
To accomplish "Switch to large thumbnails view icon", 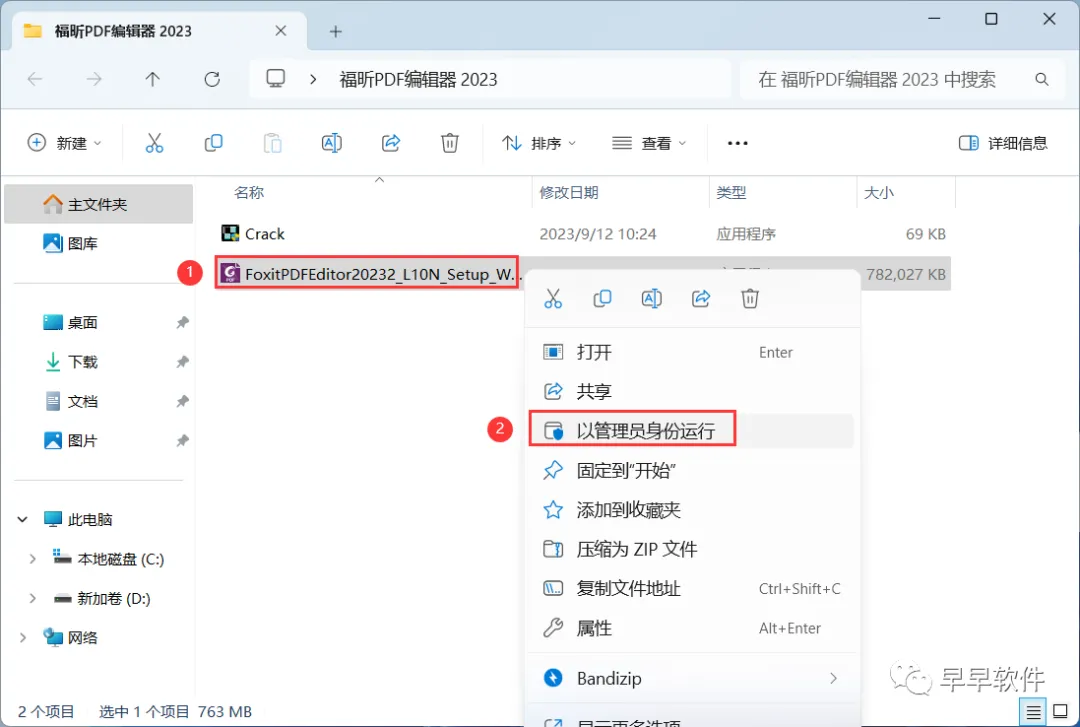I will [1061, 711].
